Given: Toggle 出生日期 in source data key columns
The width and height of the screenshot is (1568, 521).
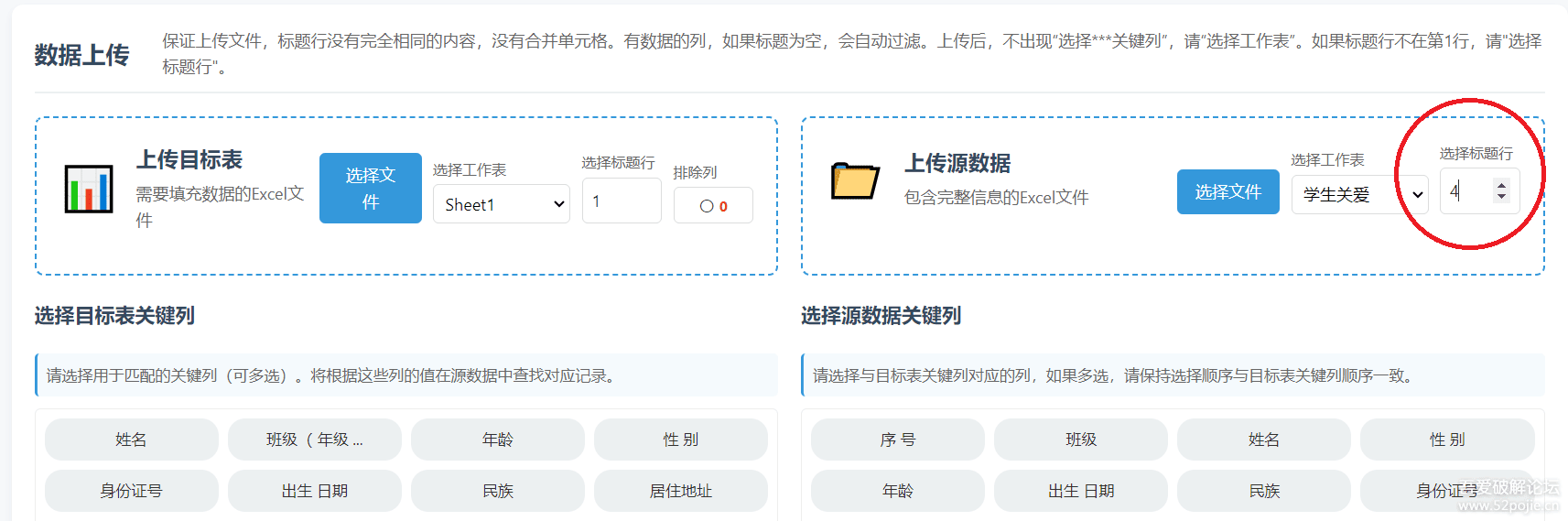Looking at the screenshot, I should pyautogui.click(x=1080, y=491).
